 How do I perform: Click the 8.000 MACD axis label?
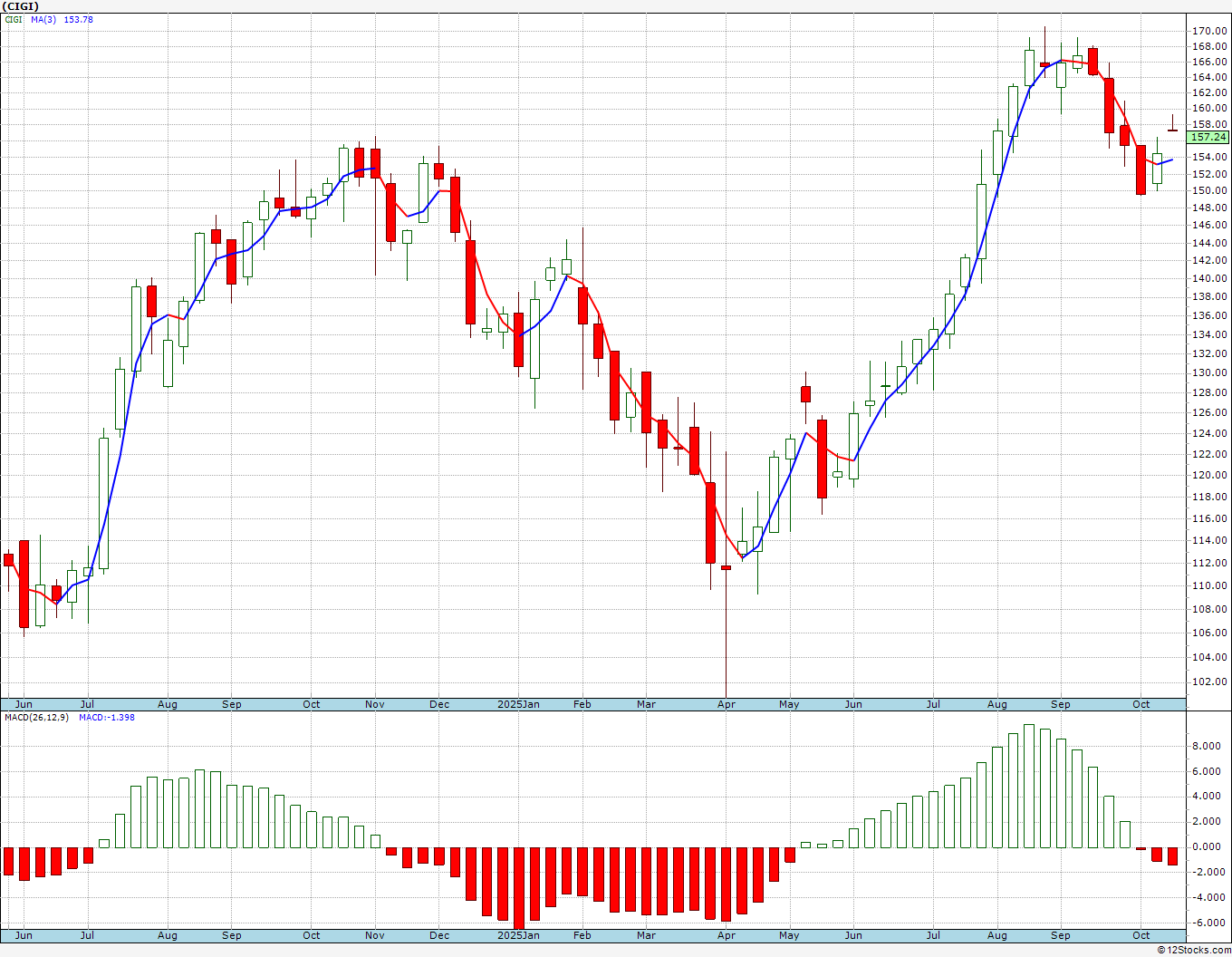point(1207,747)
